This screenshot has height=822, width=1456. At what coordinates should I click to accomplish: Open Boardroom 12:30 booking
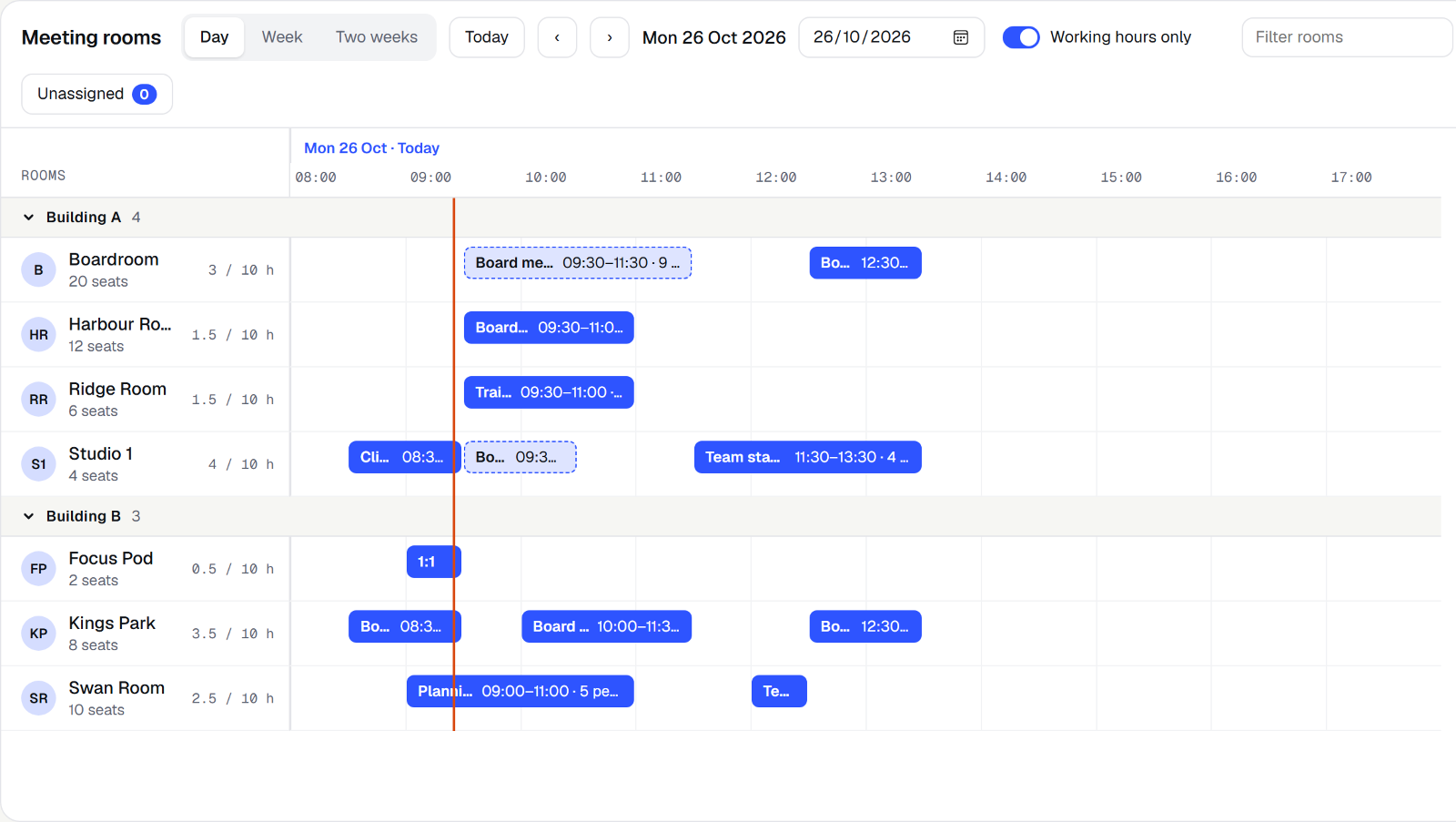(x=865, y=262)
